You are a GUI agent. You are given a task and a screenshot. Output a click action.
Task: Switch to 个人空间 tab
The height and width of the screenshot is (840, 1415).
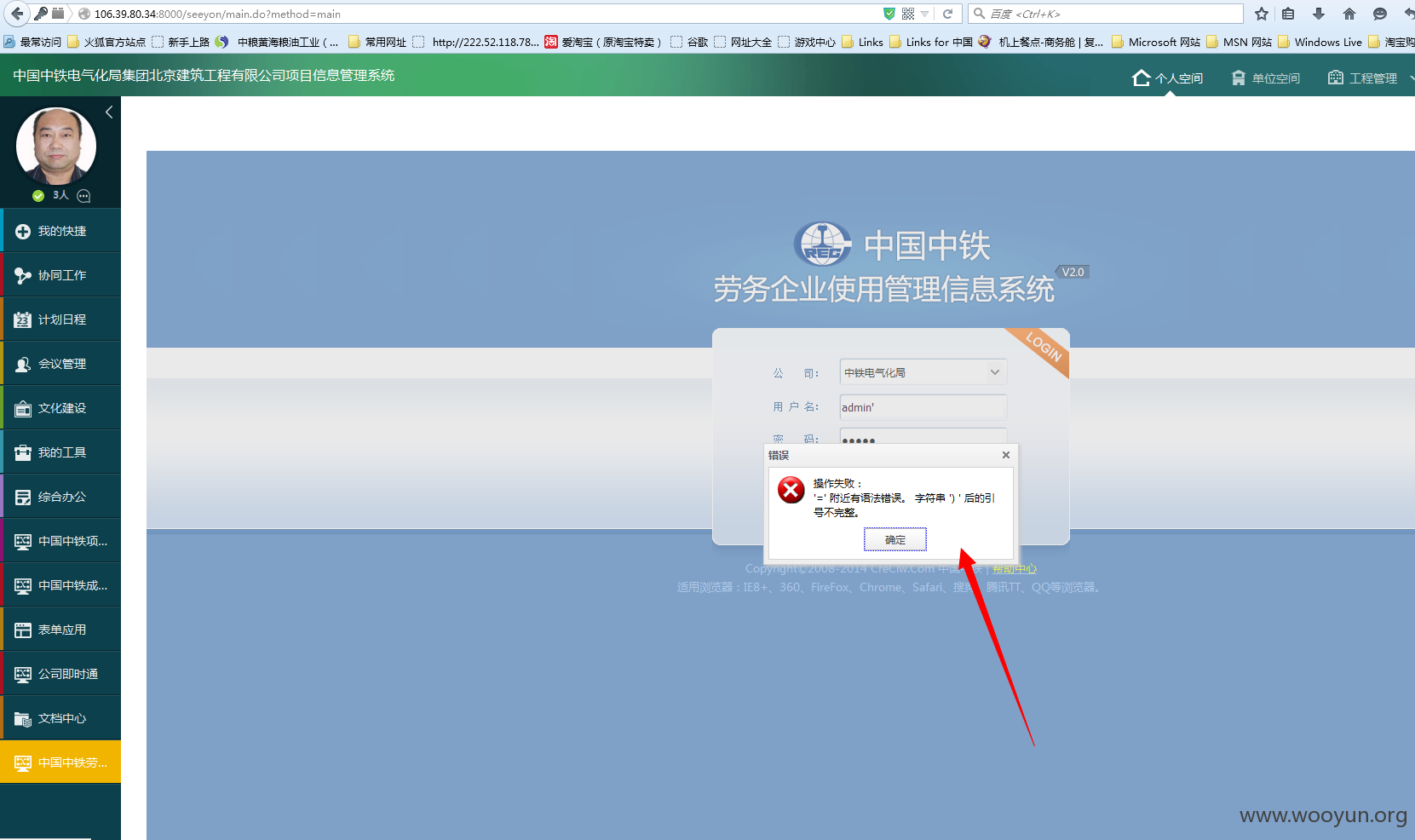[1167, 78]
